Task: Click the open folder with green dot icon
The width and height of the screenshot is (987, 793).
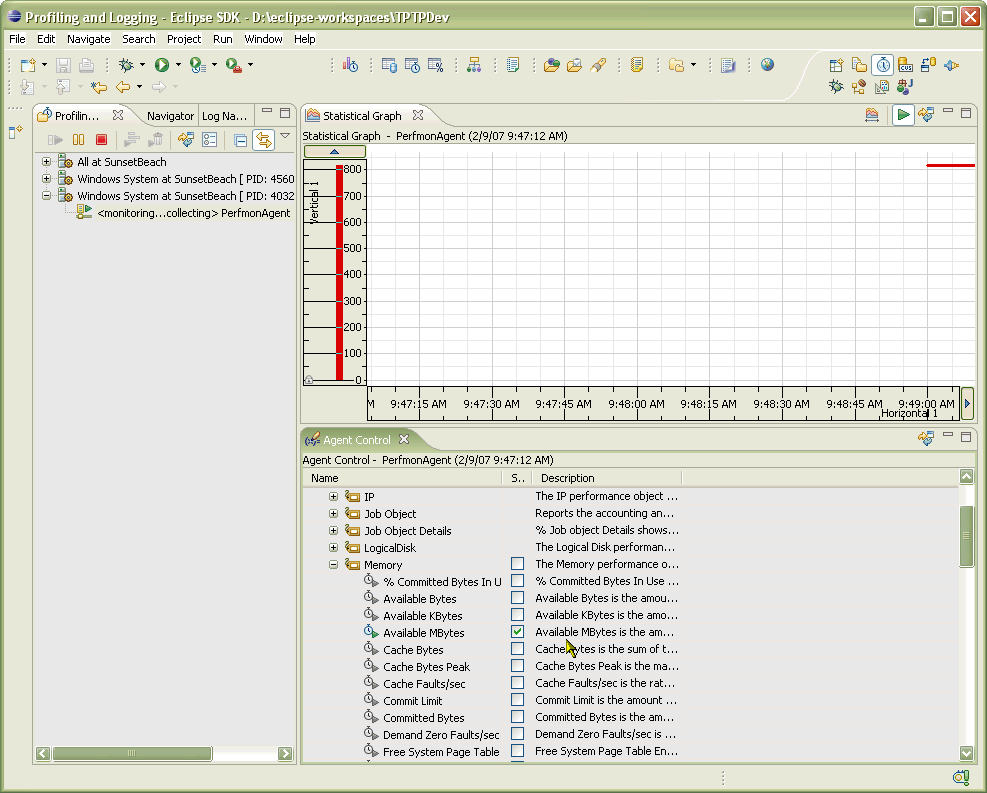Action: 552,65
